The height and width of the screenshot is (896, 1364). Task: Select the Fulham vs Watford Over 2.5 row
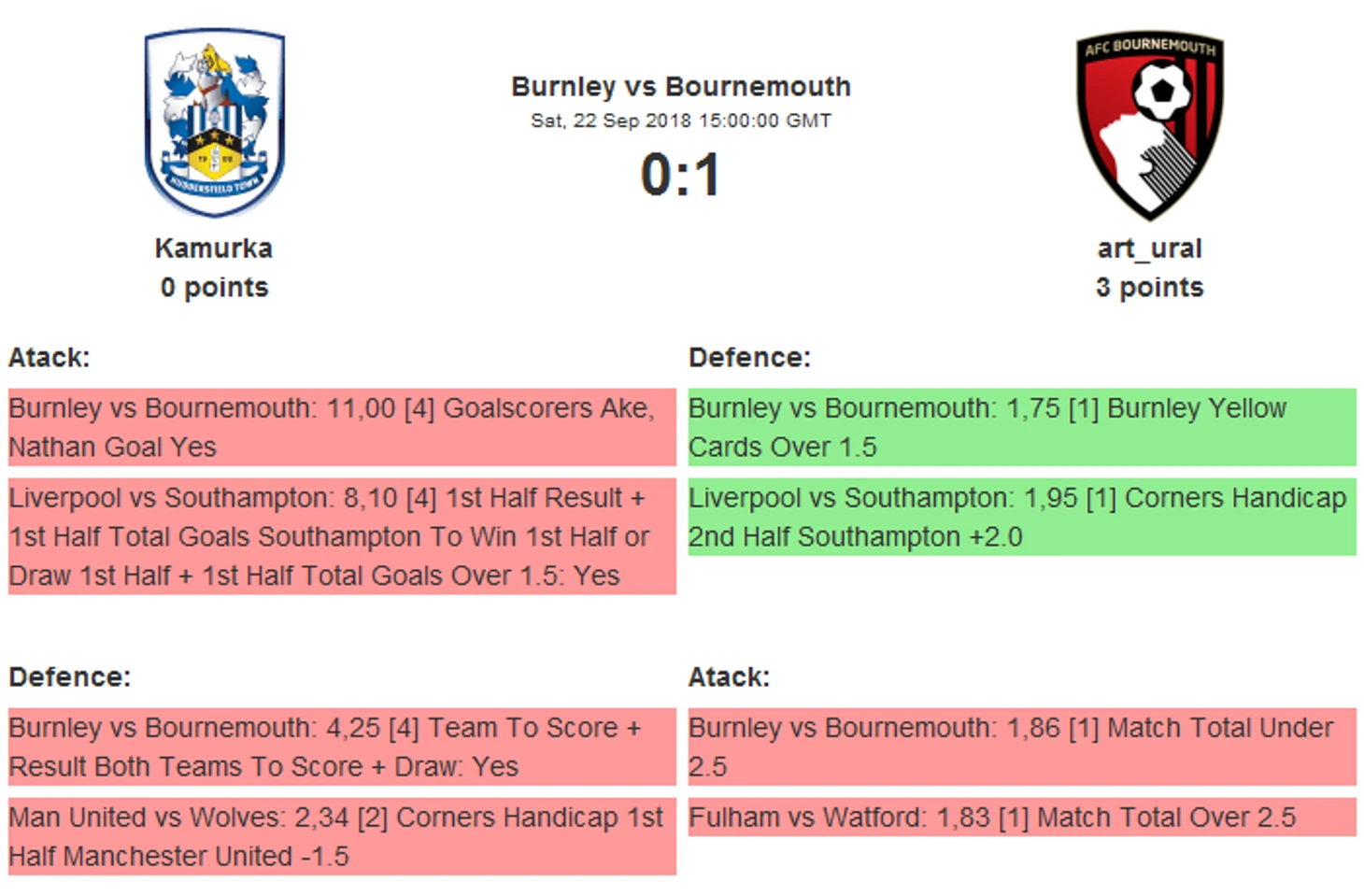[1022, 818]
